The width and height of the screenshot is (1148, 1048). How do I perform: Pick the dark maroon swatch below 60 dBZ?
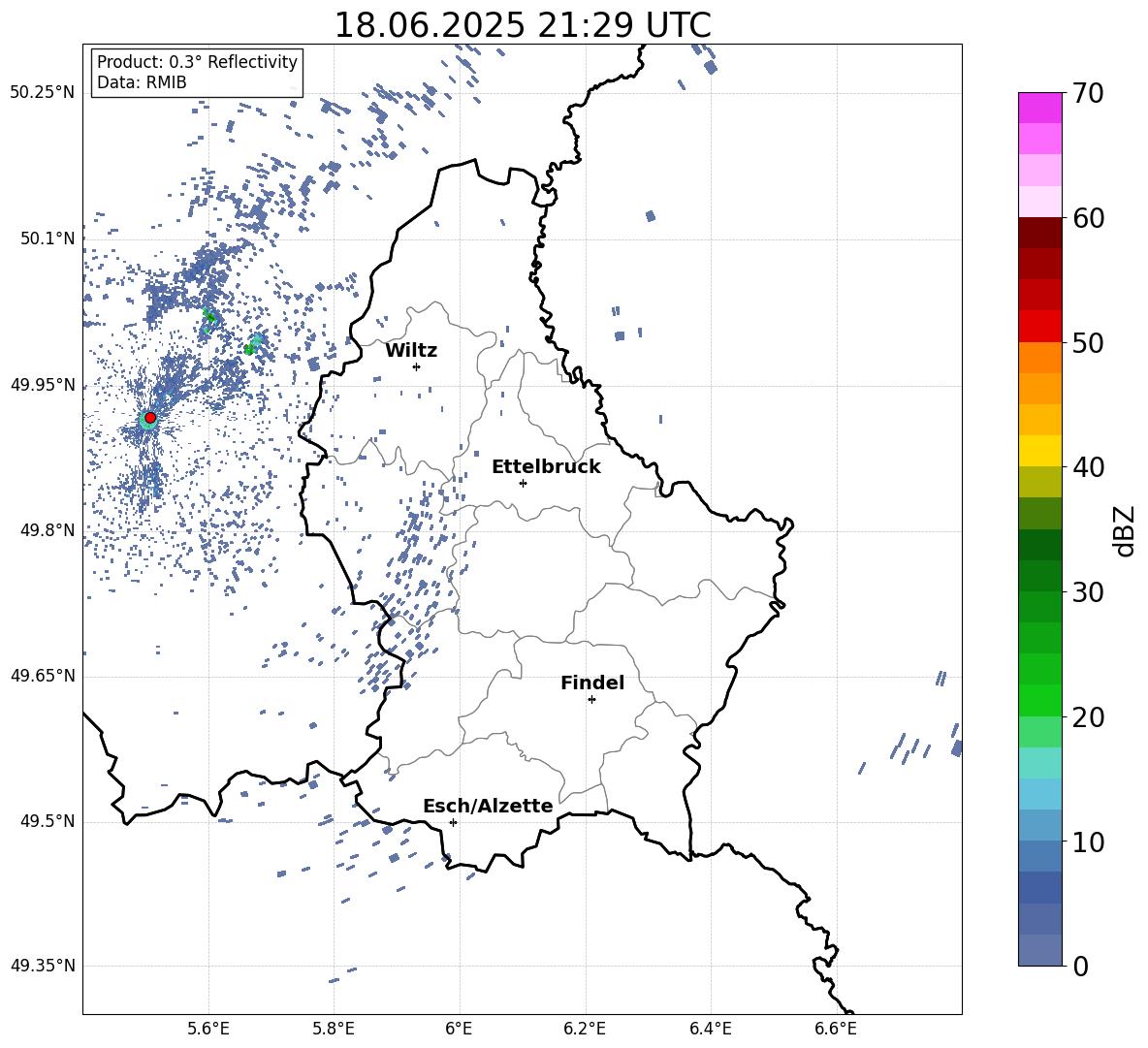coord(1039,233)
